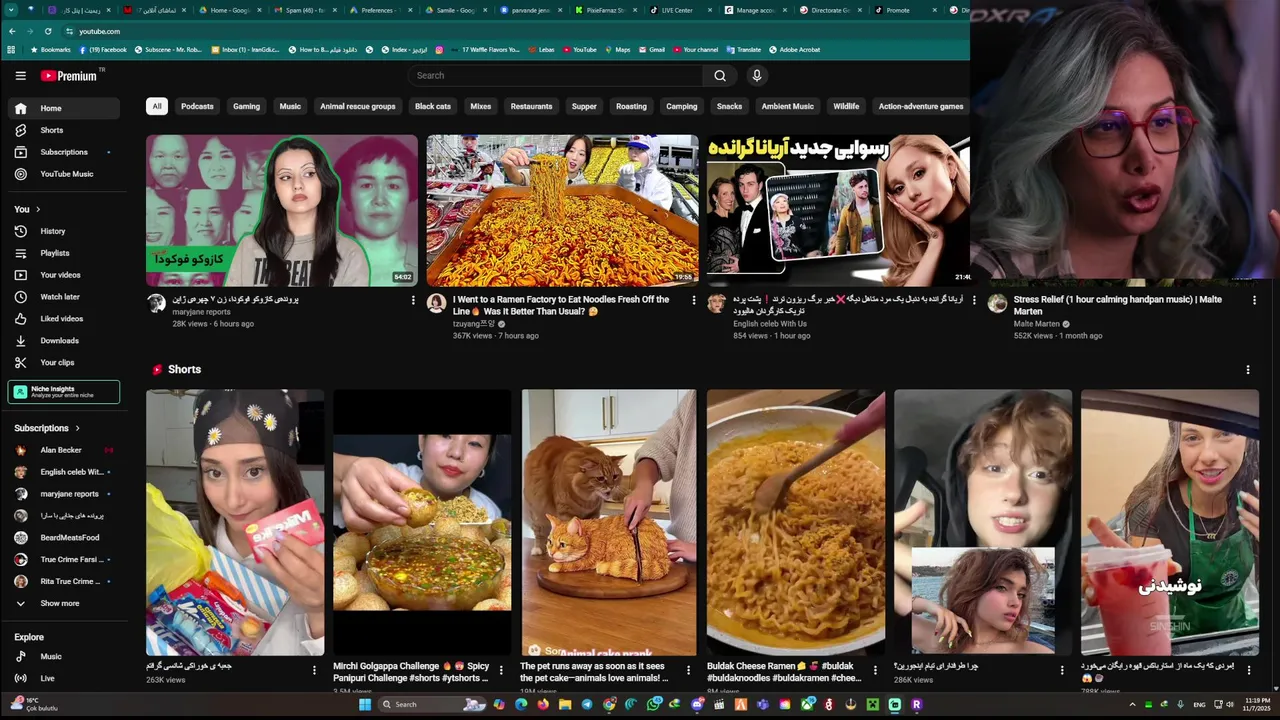Open YouTube Music from the sidebar
The image size is (1280, 720).
tap(64, 174)
